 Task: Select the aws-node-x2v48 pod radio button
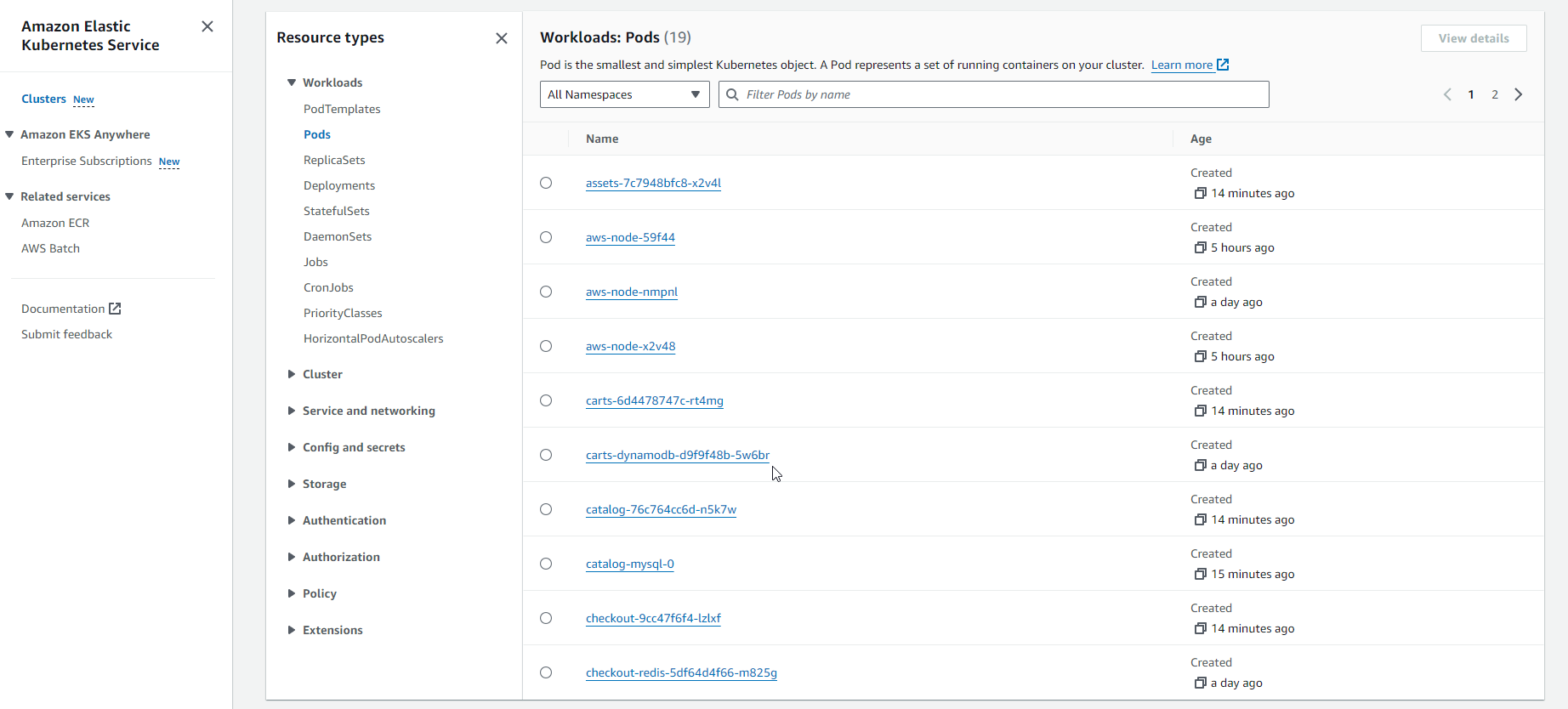point(546,346)
